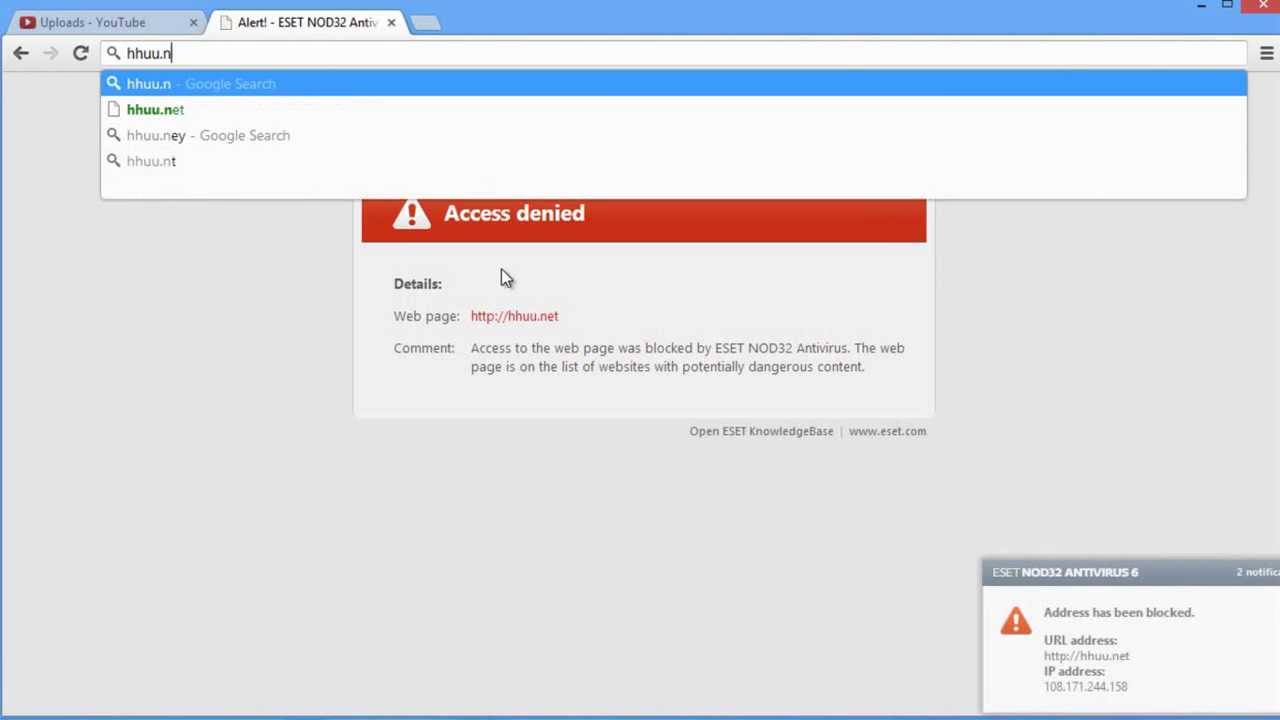
Task: Click the YouTube favicon on Uploads tab
Action: coord(27,22)
